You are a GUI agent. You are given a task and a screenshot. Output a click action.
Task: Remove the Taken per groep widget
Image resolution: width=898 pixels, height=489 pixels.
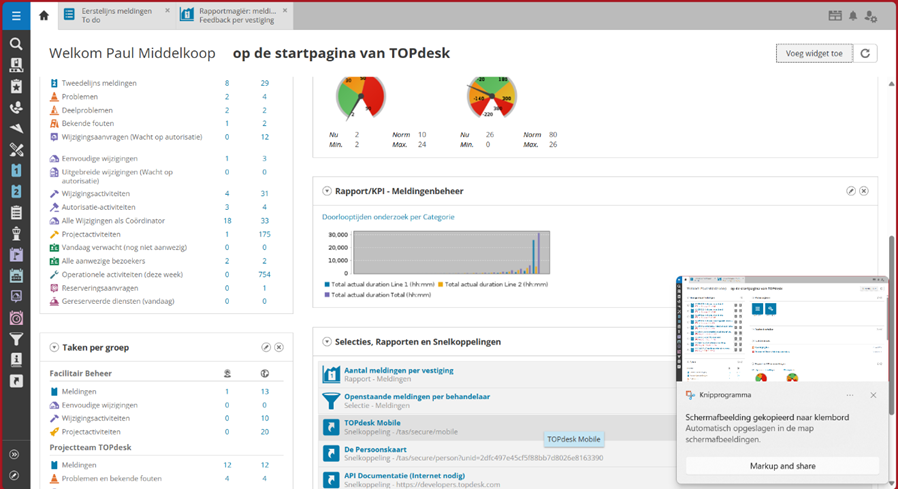click(x=279, y=347)
